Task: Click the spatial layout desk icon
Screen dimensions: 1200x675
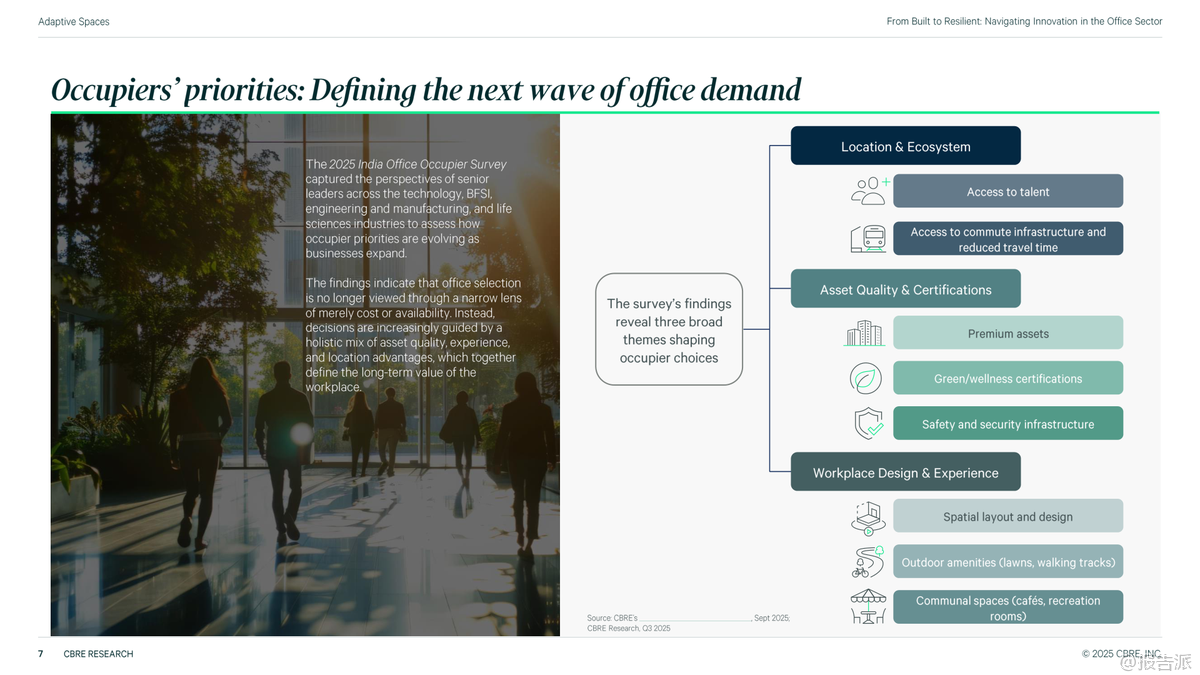Action: click(867, 517)
